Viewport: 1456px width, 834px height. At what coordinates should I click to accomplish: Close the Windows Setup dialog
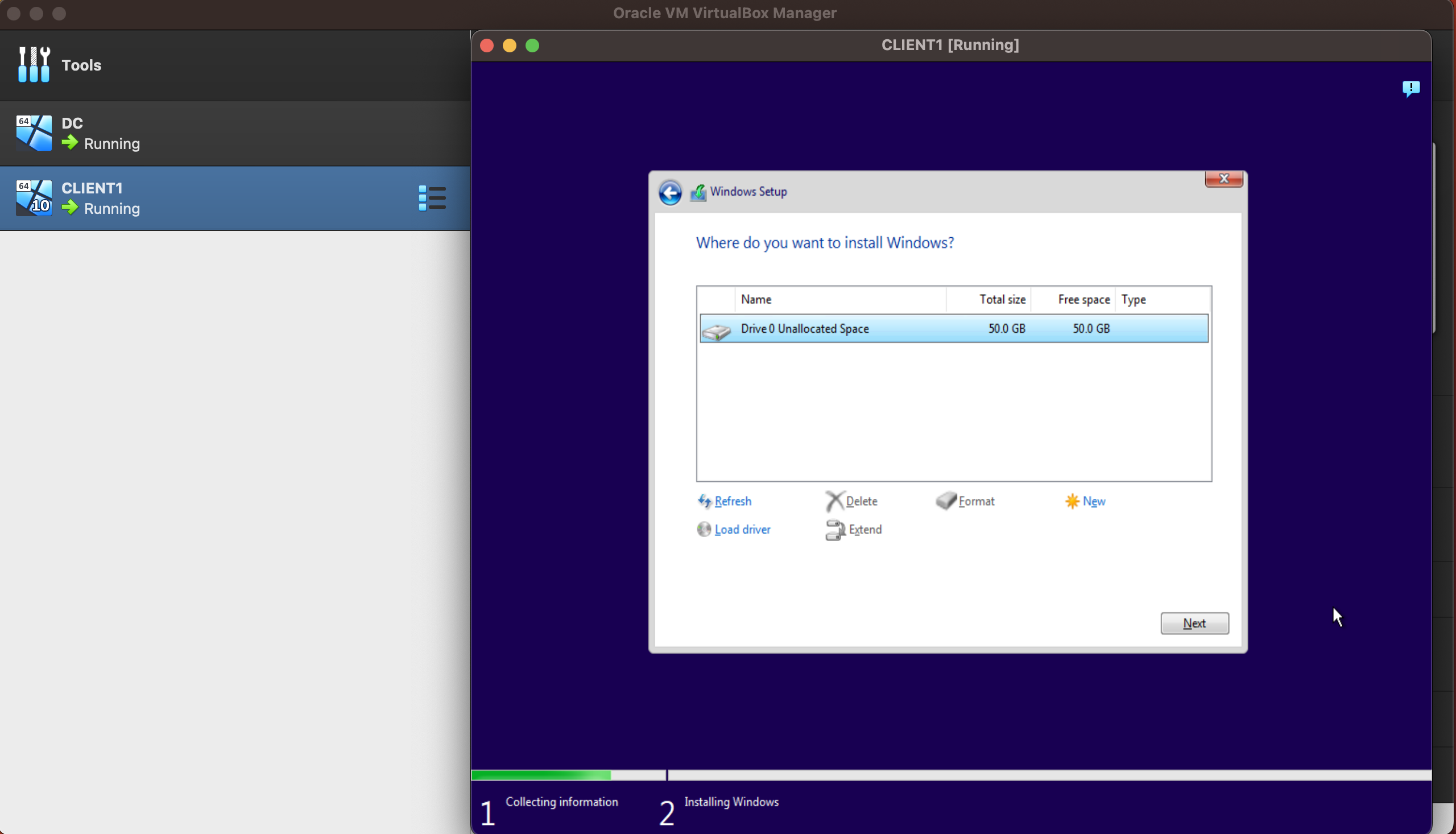(x=1223, y=179)
